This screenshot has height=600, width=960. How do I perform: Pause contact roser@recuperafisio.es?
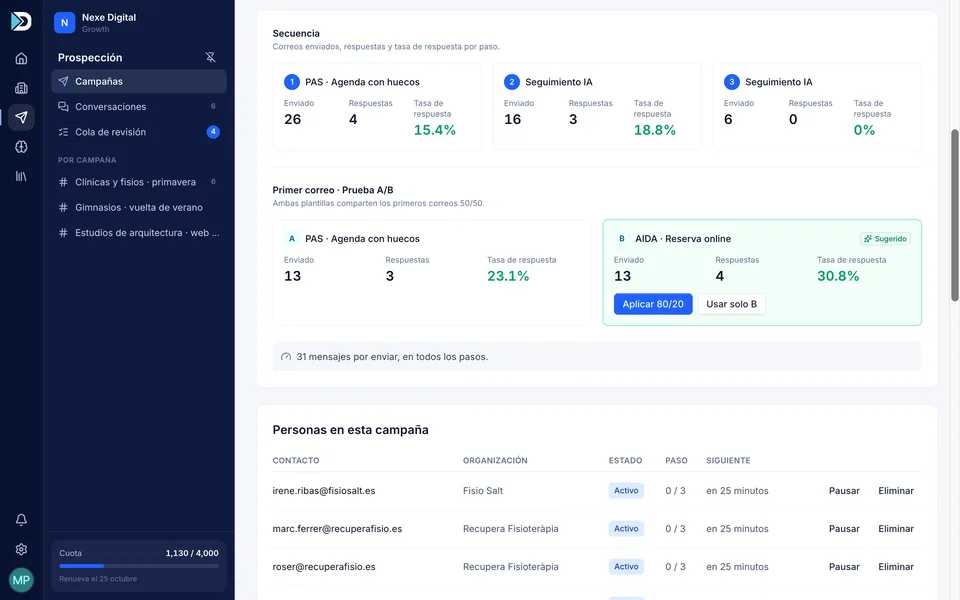point(844,567)
